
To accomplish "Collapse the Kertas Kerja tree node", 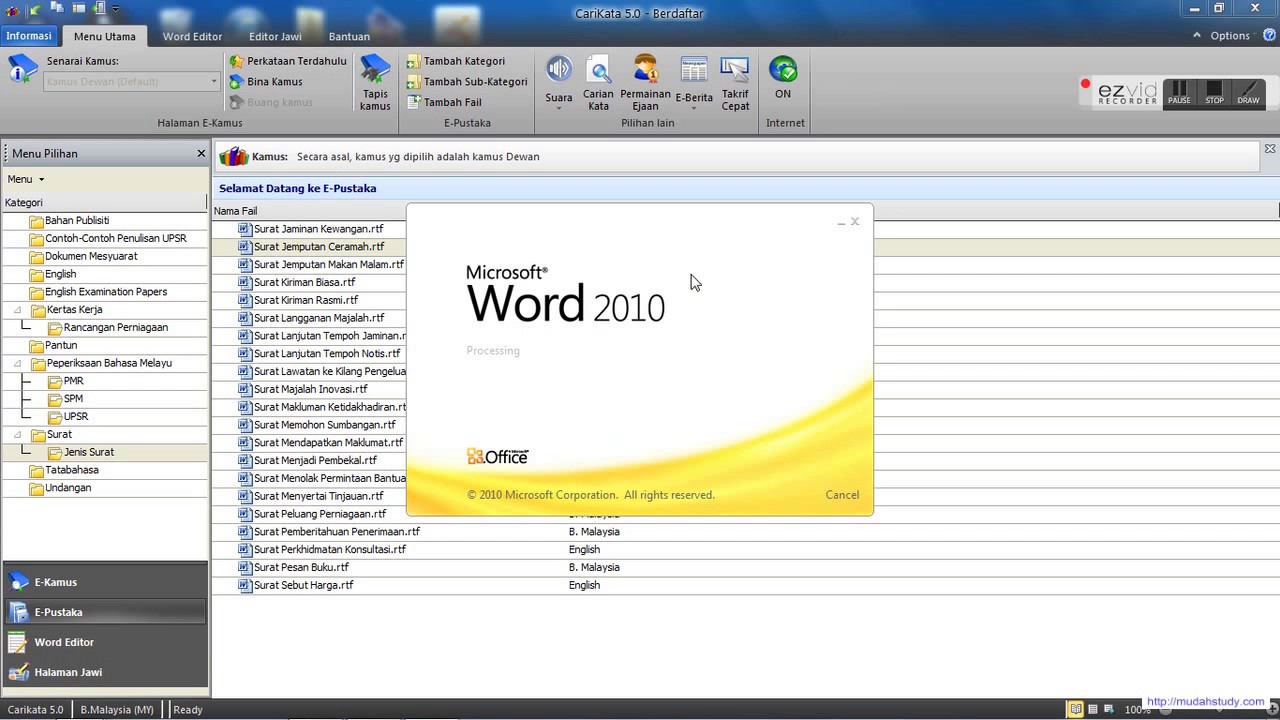I will 18,310.
